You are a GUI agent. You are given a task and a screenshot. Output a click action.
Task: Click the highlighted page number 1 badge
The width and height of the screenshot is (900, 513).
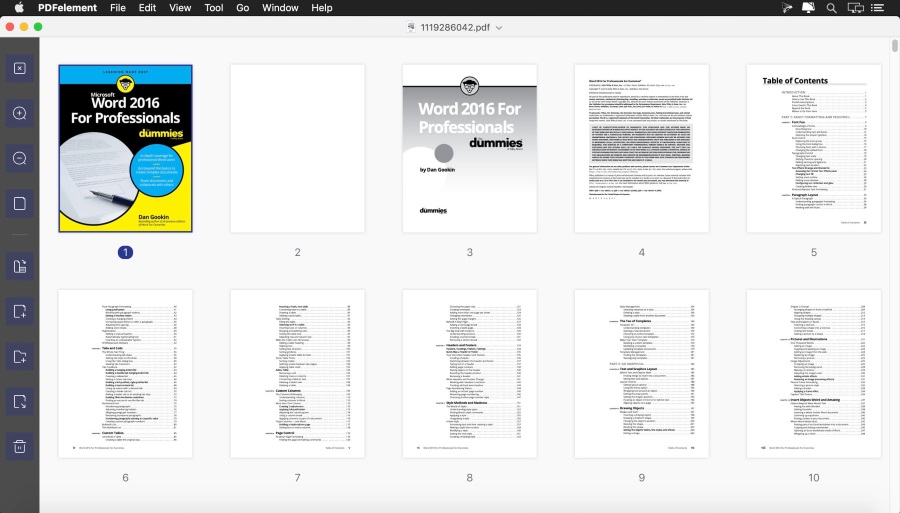[125, 252]
